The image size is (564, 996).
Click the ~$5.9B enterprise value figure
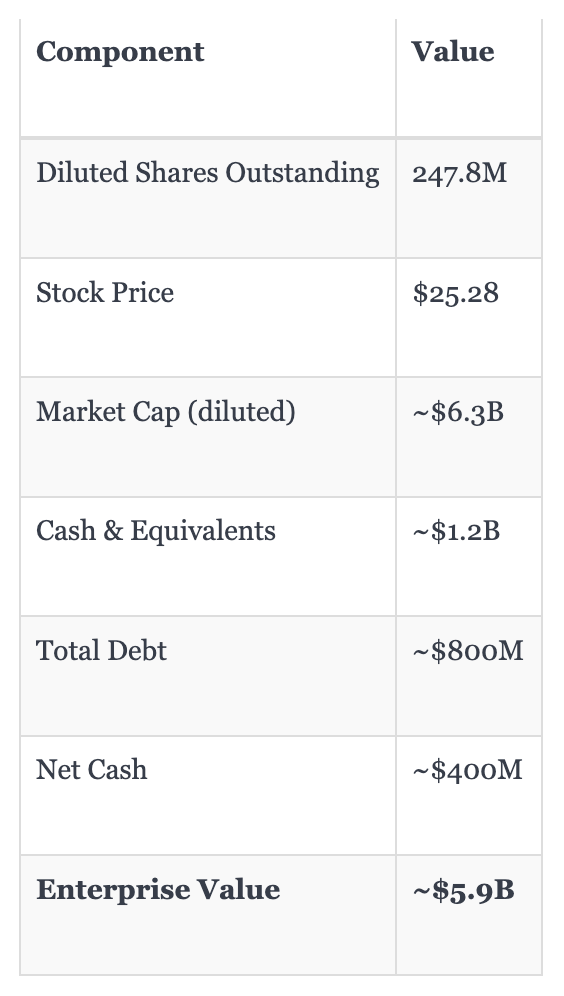pos(463,890)
